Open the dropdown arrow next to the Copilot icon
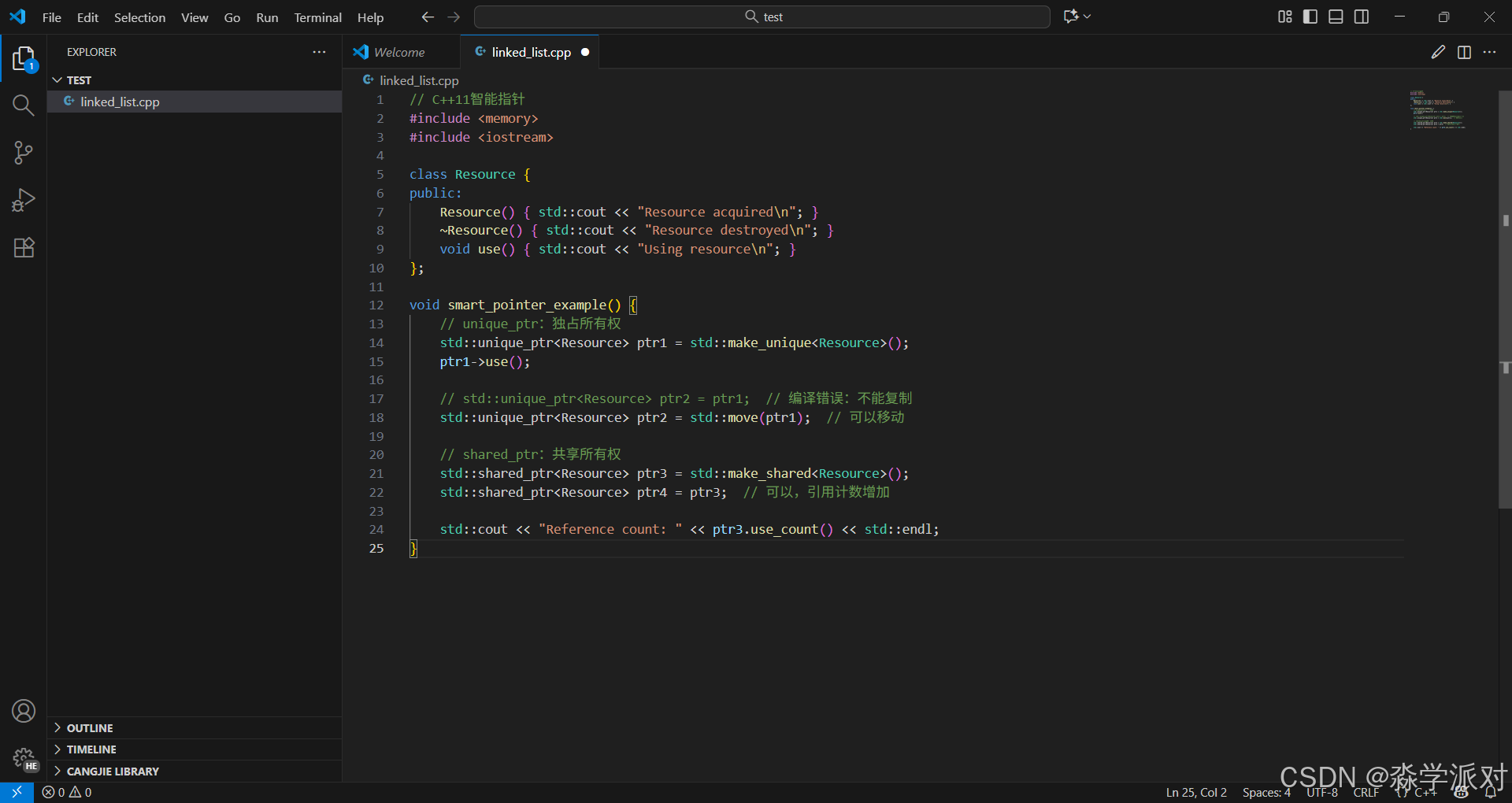The image size is (1512, 803). coord(1088,17)
